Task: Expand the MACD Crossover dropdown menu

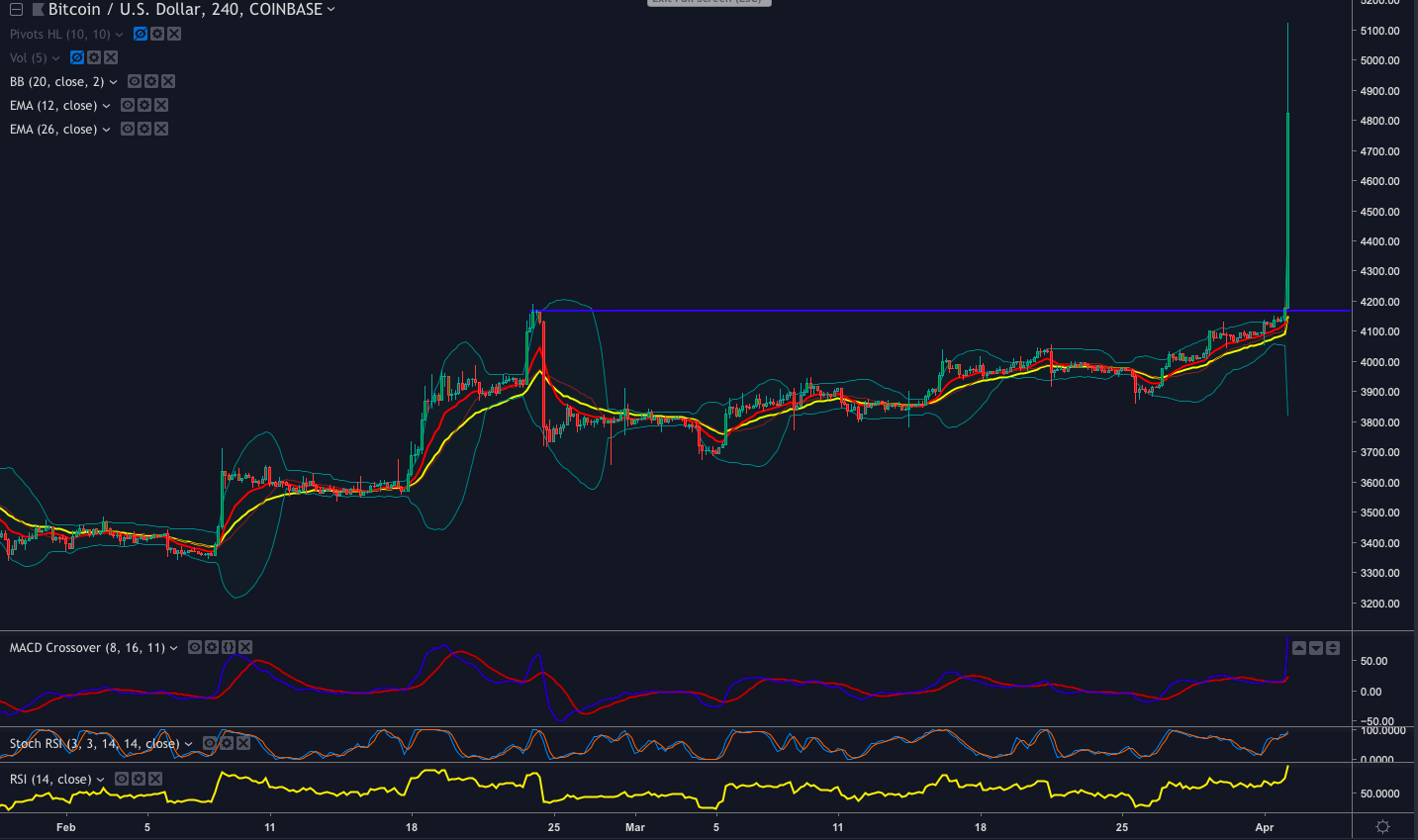Action: click(173, 647)
